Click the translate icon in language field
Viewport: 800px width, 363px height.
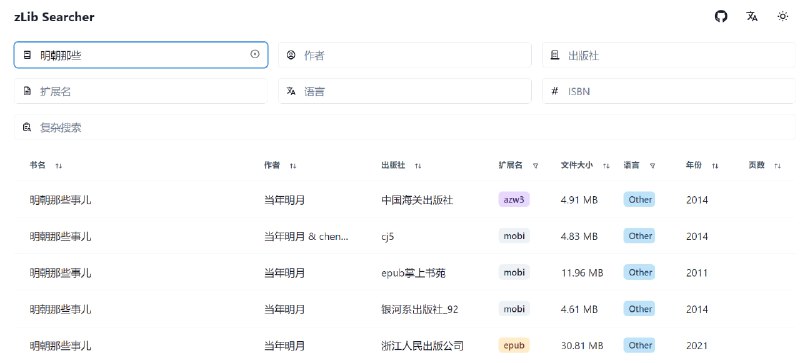[291, 91]
